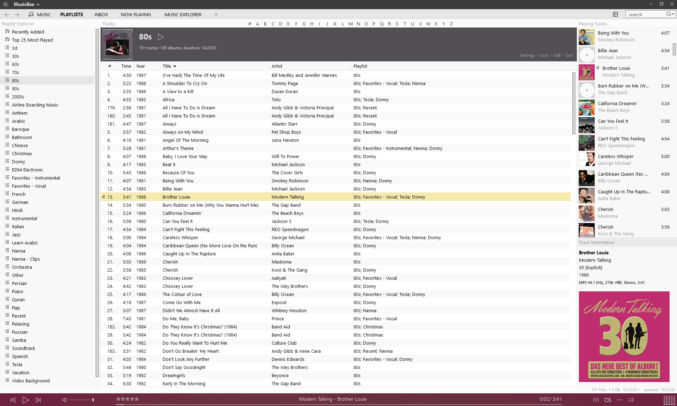Click the magnifier icon in search box

[x=668, y=14]
